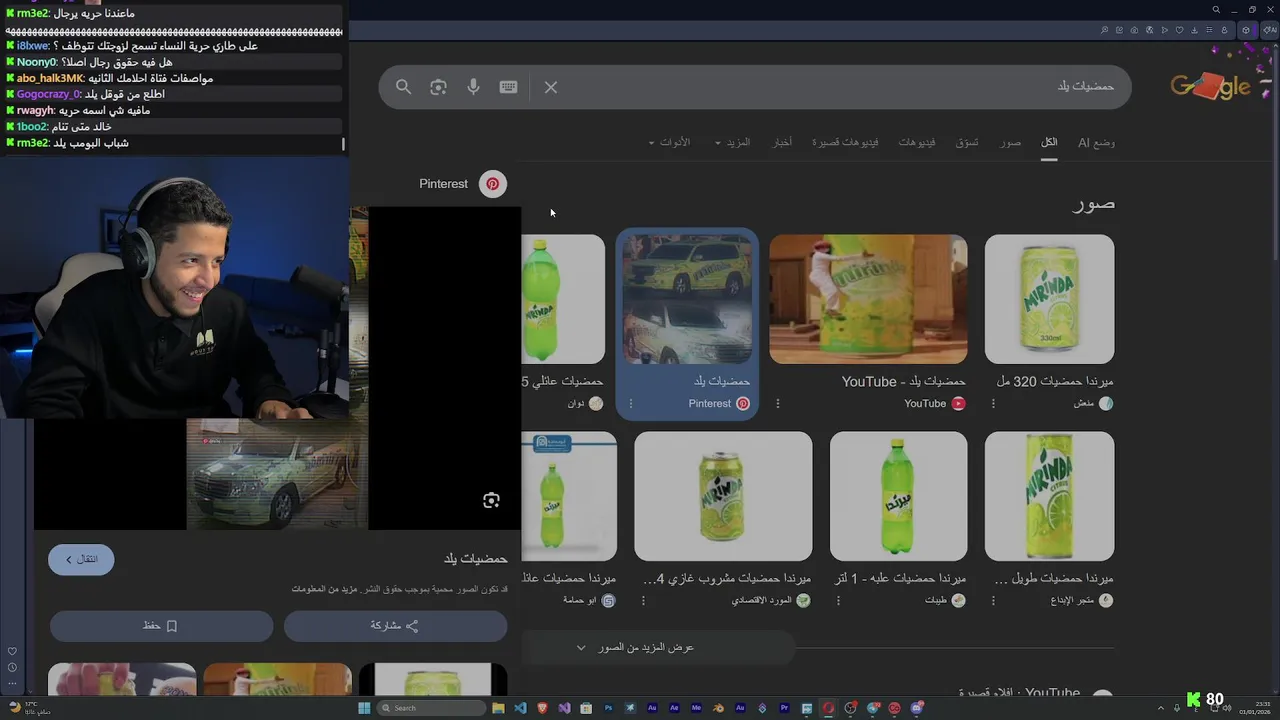Open three-dot menu for المورد الاقتصادي result

pyautogui.click(x=643, y=601)
